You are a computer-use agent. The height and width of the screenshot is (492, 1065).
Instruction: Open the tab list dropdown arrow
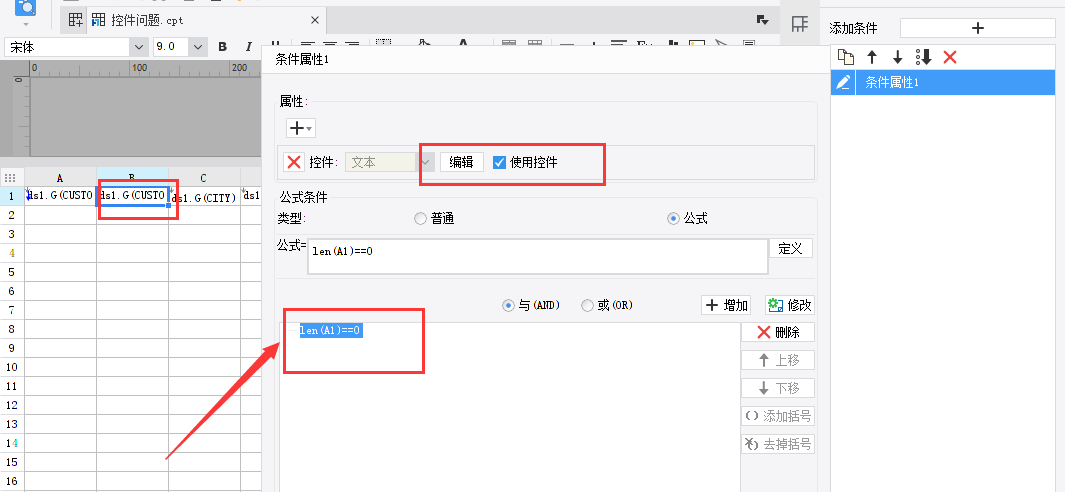pyautogui.click(x=762, y=20)
